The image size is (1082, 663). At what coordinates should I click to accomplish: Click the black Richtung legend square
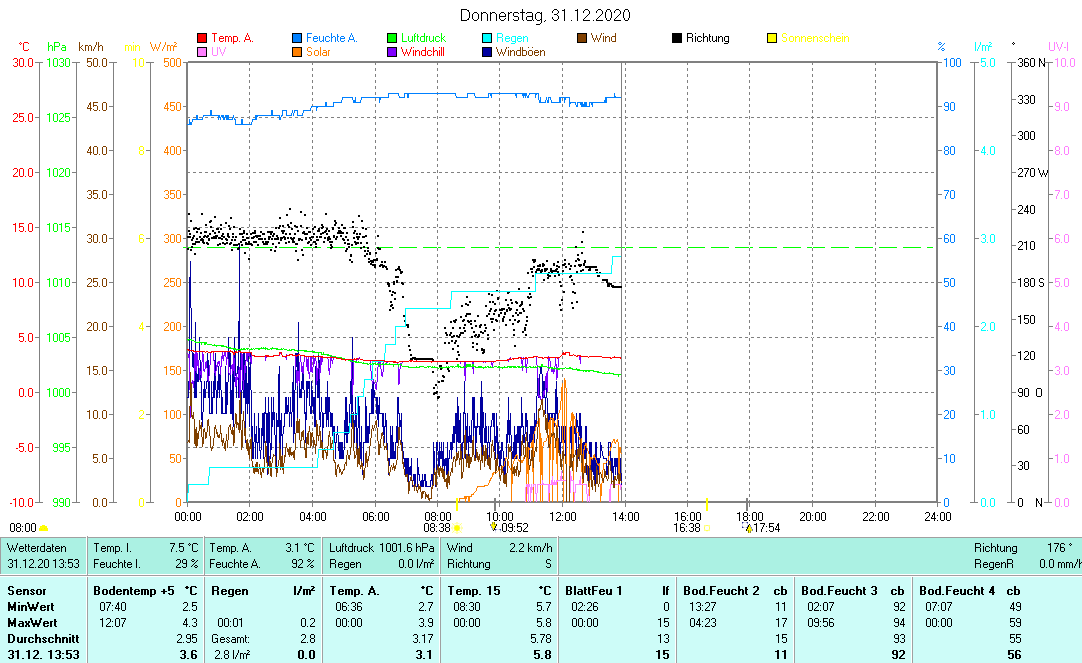pyautogui.click(x=677, y=38)
